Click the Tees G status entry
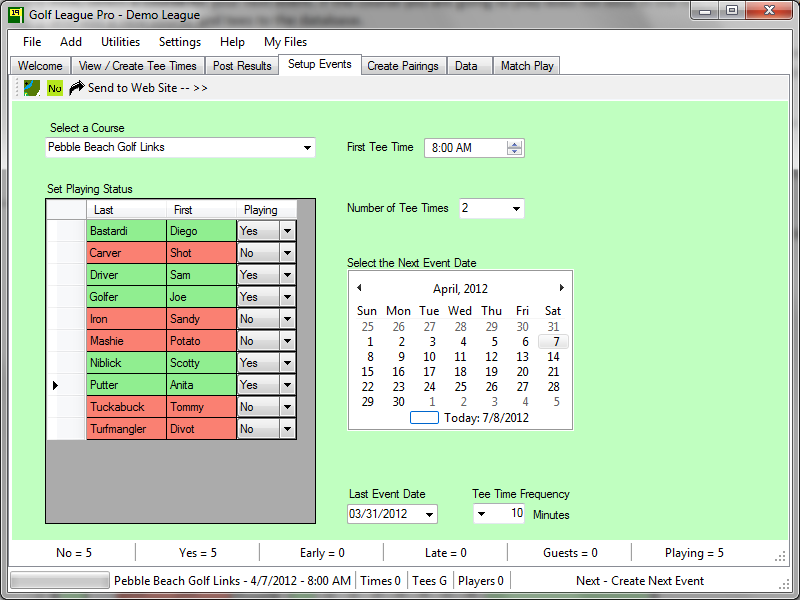The image size is (800, 600). (x=429, y=581)
